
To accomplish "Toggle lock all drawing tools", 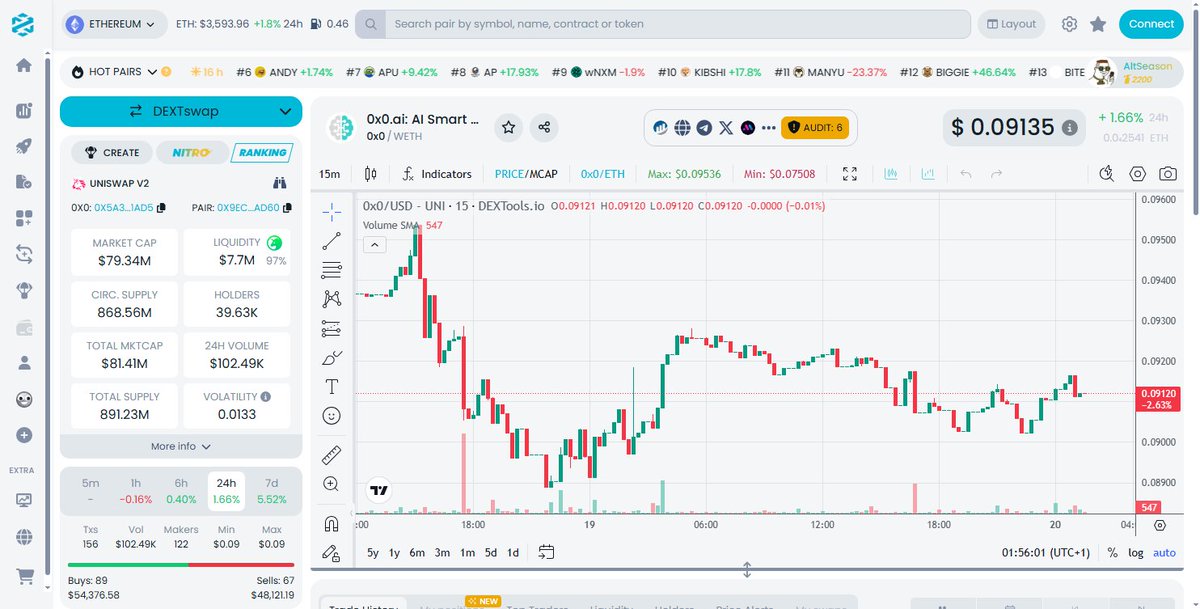I will click(331, 552).
